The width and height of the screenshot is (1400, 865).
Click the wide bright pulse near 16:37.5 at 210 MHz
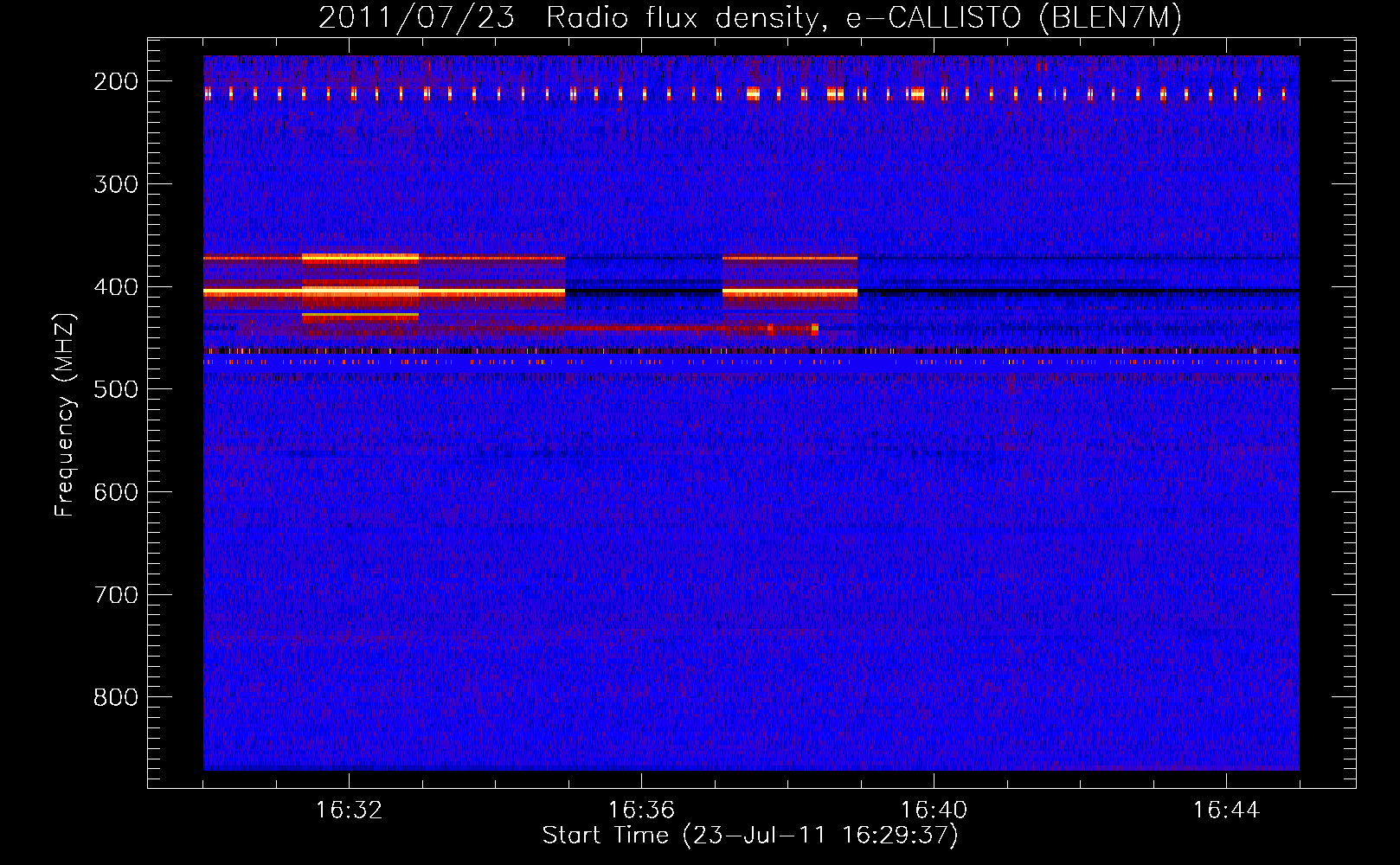[753, 93]
